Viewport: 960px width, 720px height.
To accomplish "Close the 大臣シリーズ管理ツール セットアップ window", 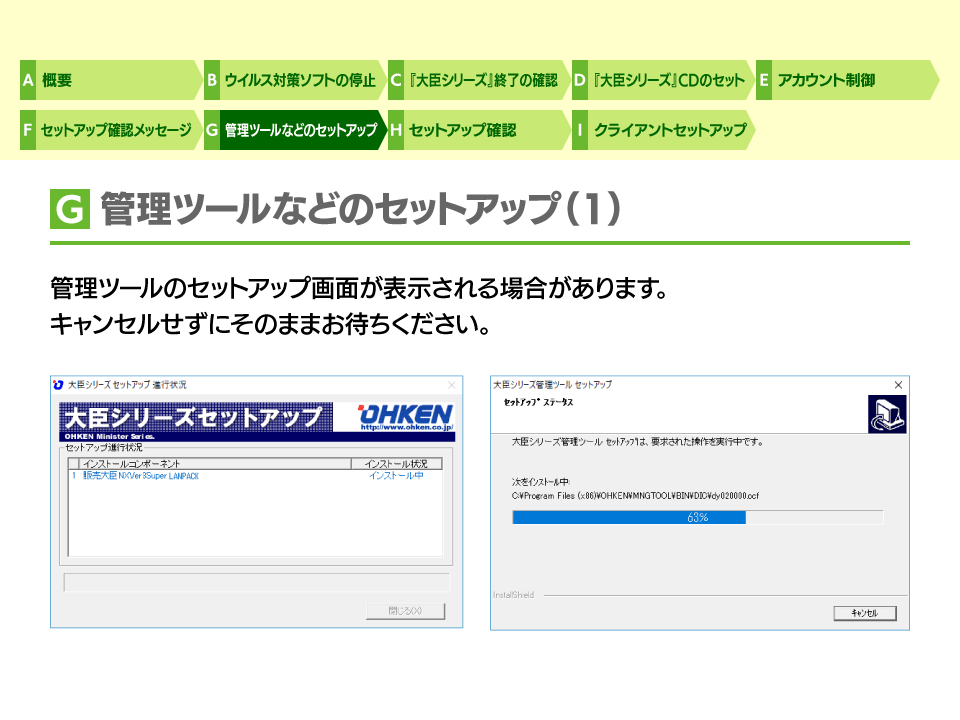I will 898,384.
